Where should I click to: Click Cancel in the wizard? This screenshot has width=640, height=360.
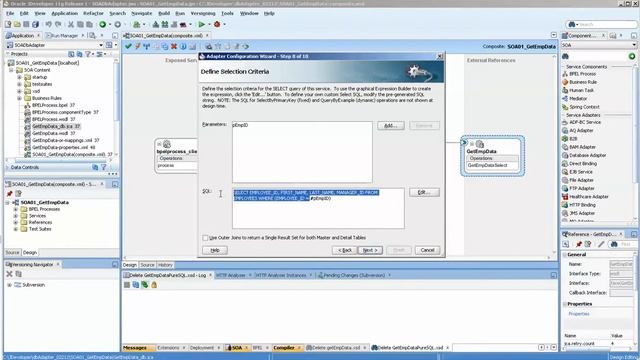427,250
